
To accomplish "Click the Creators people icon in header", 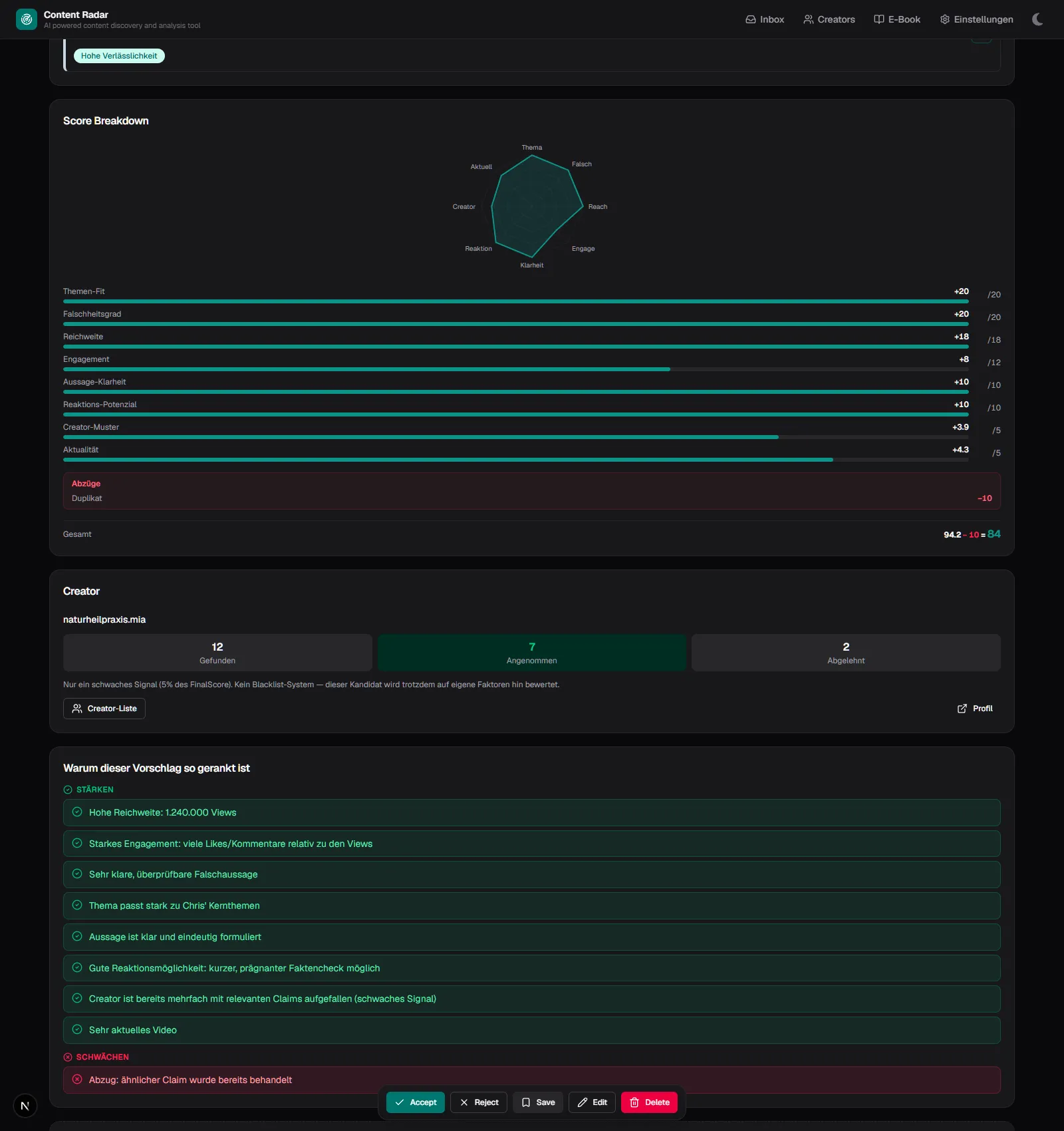I will pos(809,19).
